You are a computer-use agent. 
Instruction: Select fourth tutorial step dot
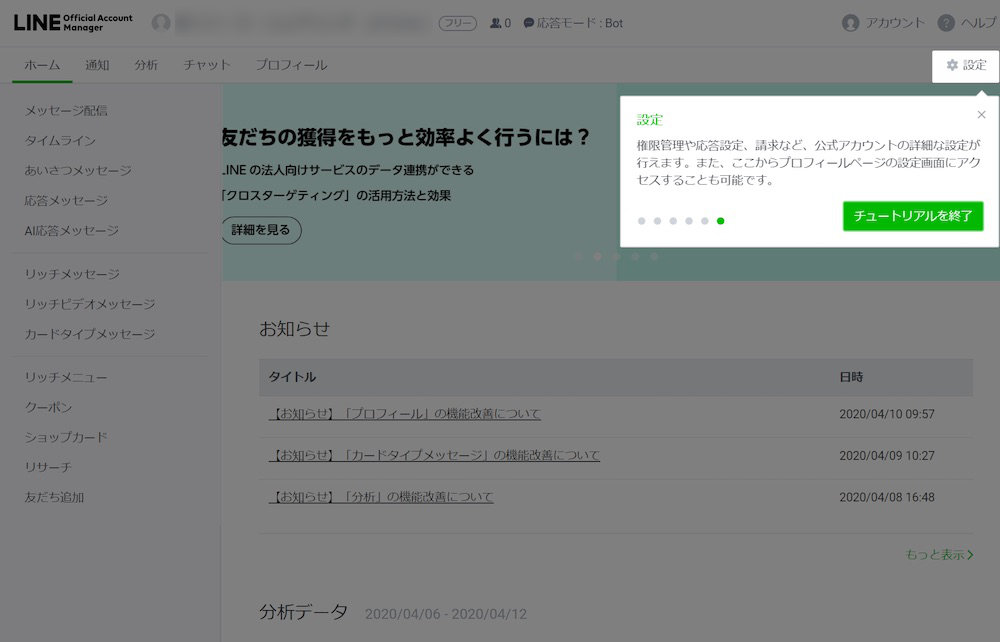689,221
